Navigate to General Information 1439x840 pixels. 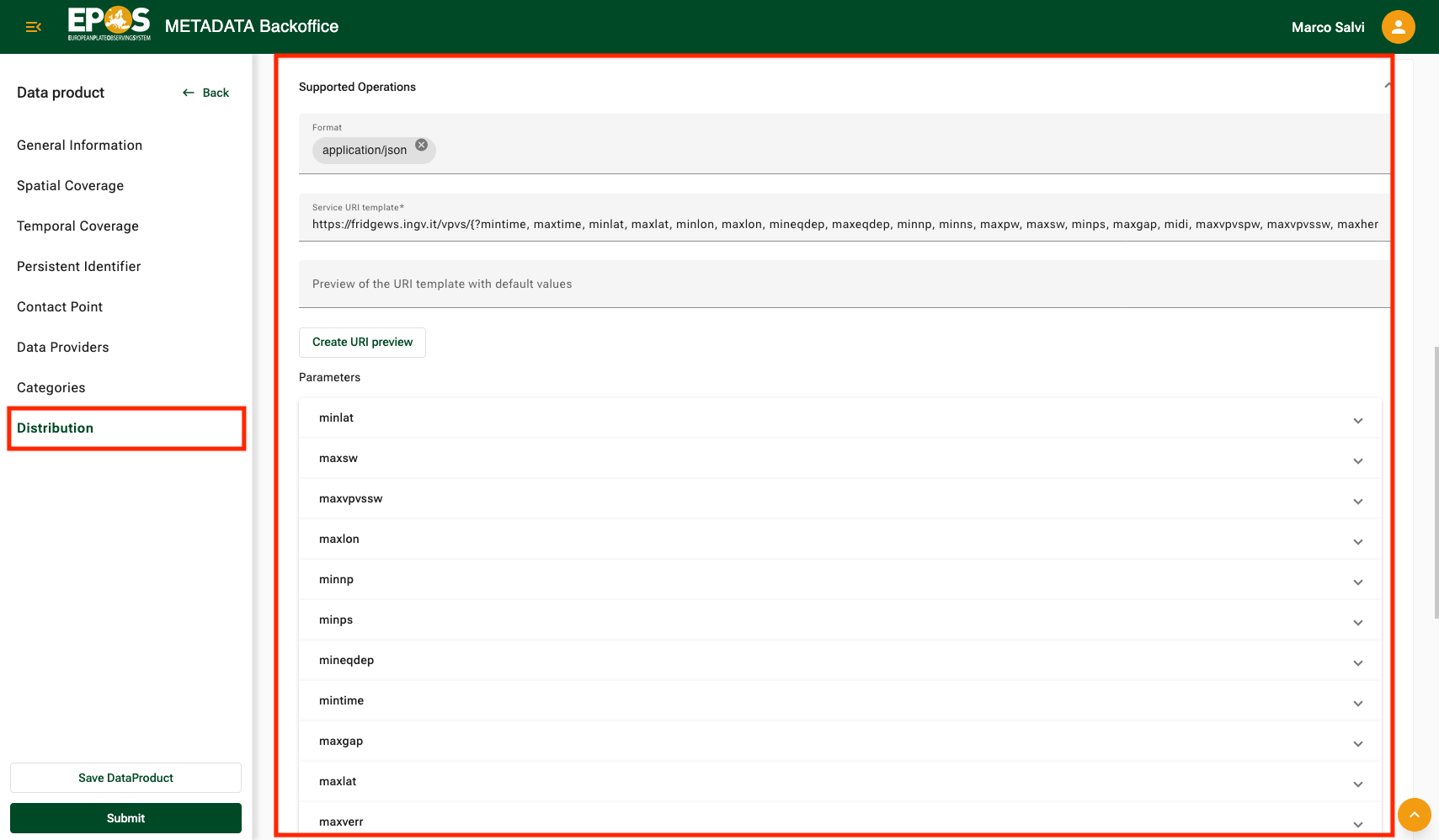pyautogui.click(x=79, y=145)
